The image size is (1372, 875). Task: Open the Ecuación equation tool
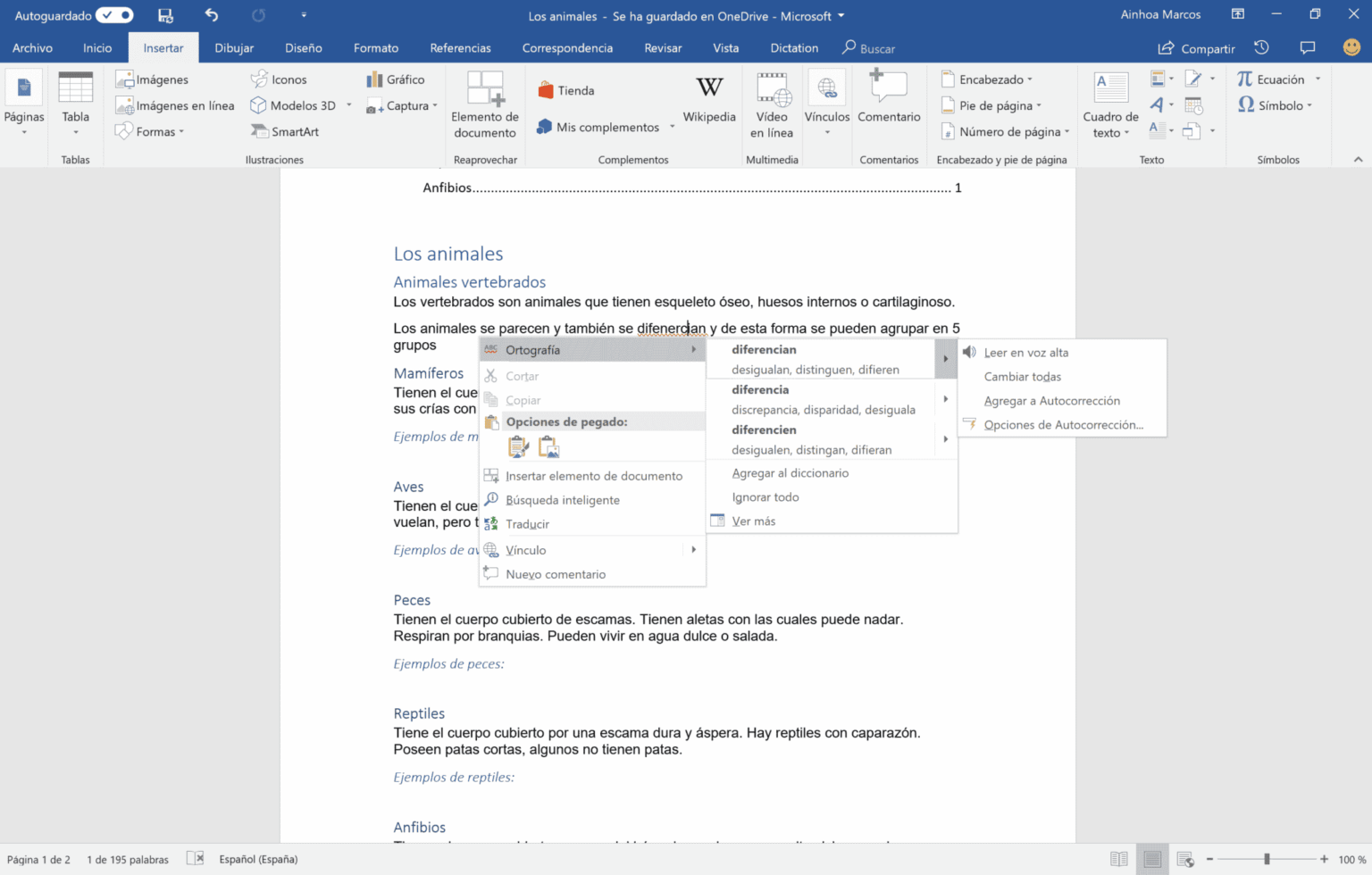coord(1271,79)
